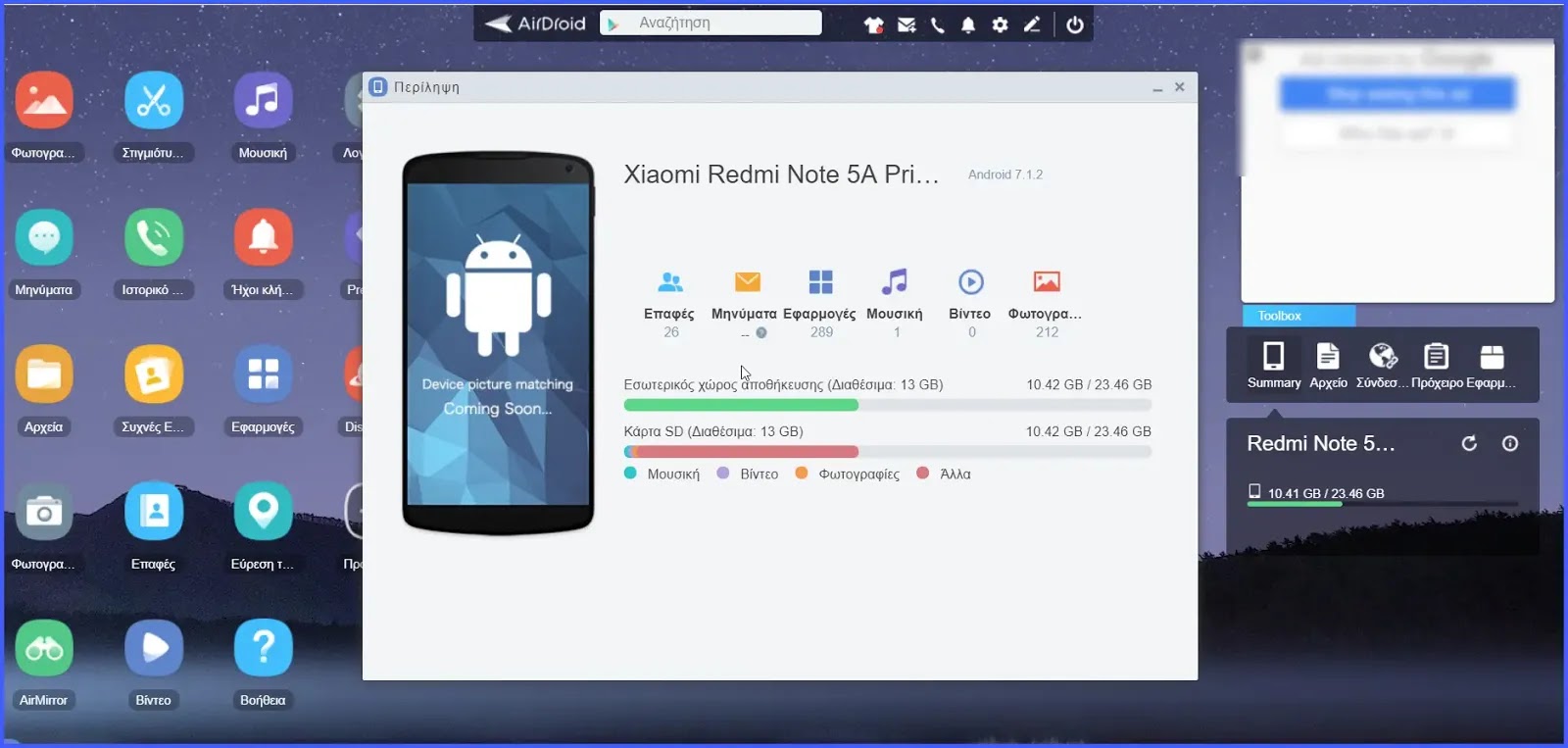Image resolution: width=1568 pixels, height=748 pixels.
Task: Click the Άλλα legend color dot
Action: [922, 473]
